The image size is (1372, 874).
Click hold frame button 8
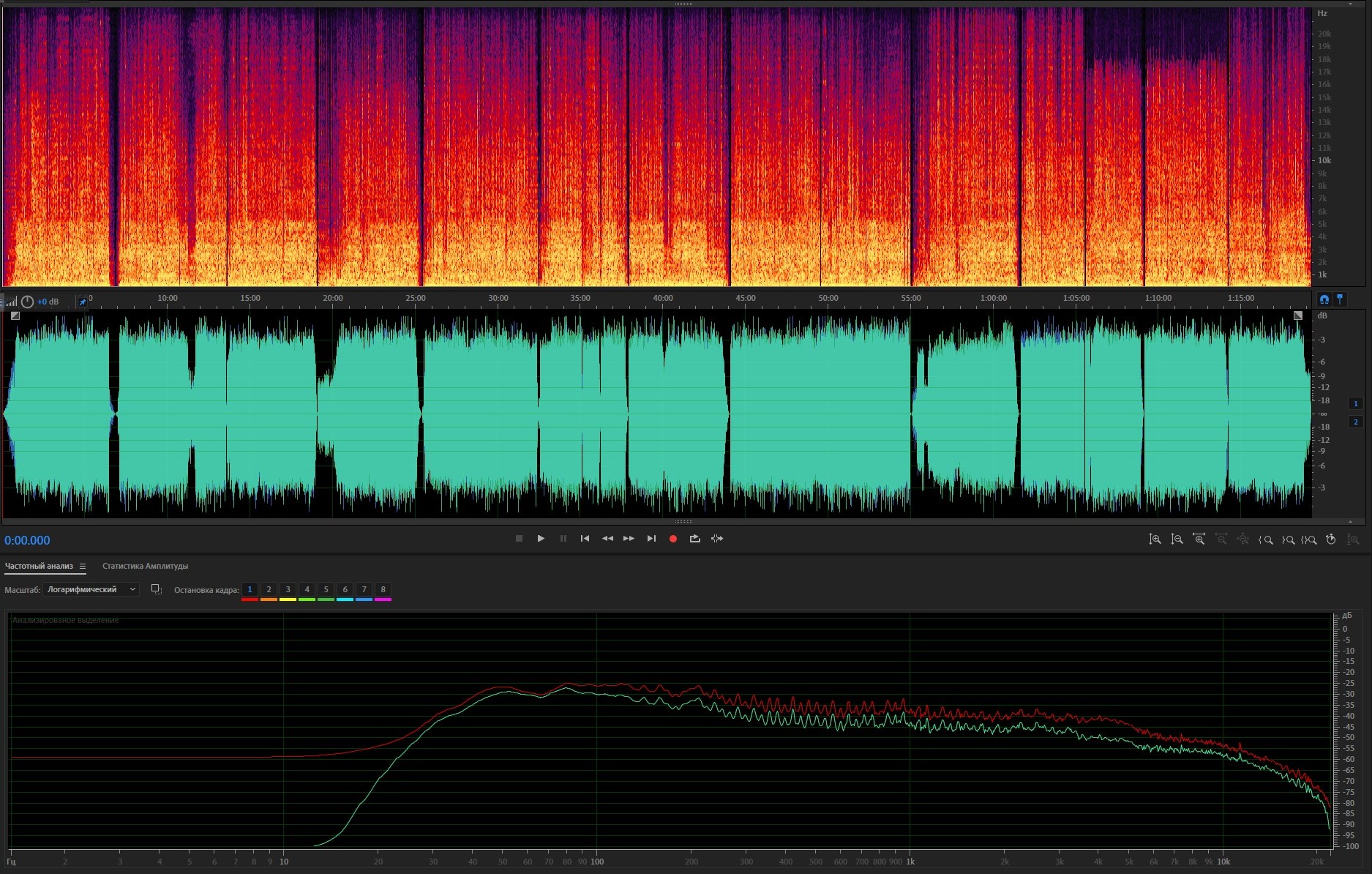click(x=383, y=590)
